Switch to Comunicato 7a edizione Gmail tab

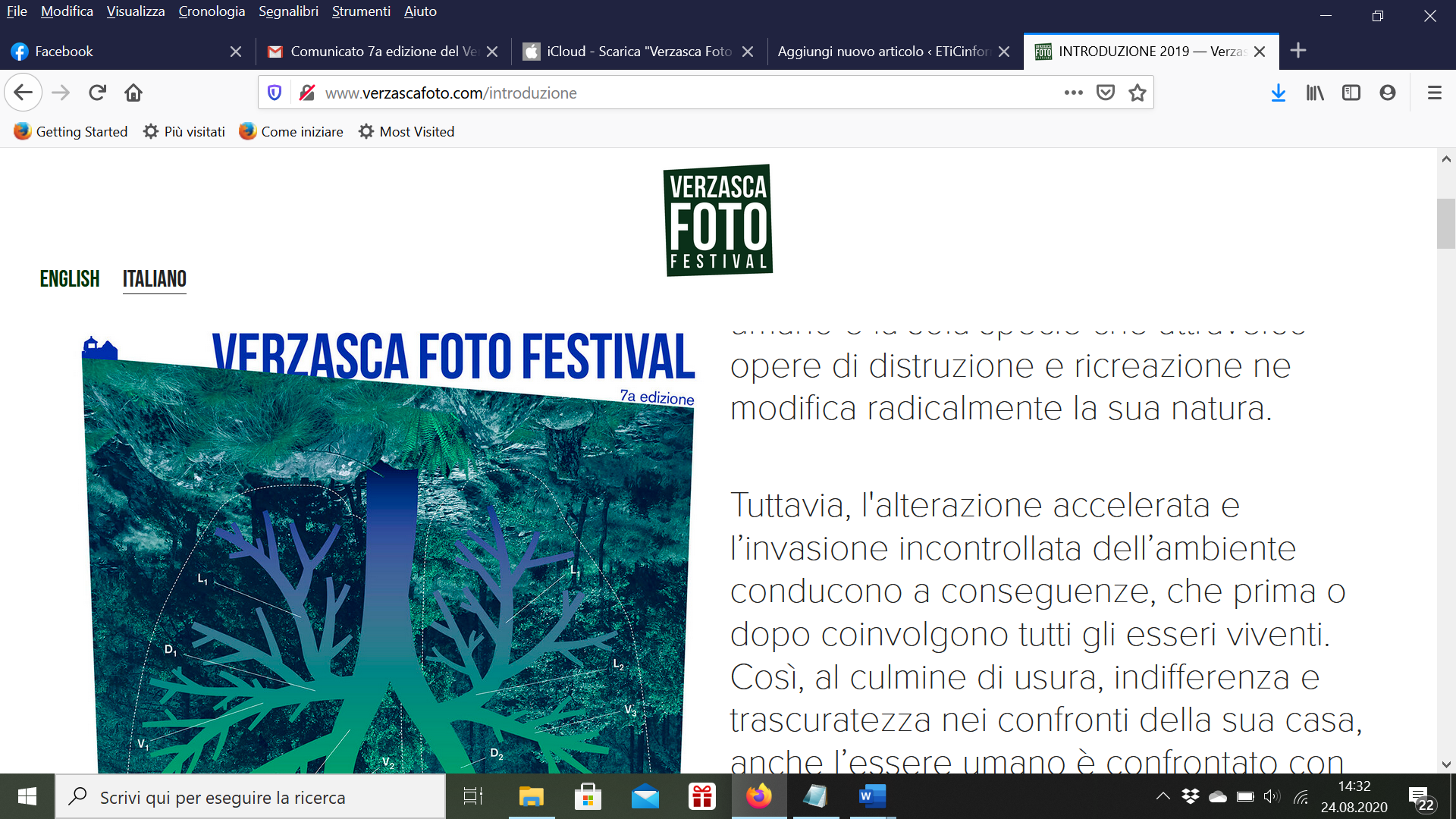383,52
